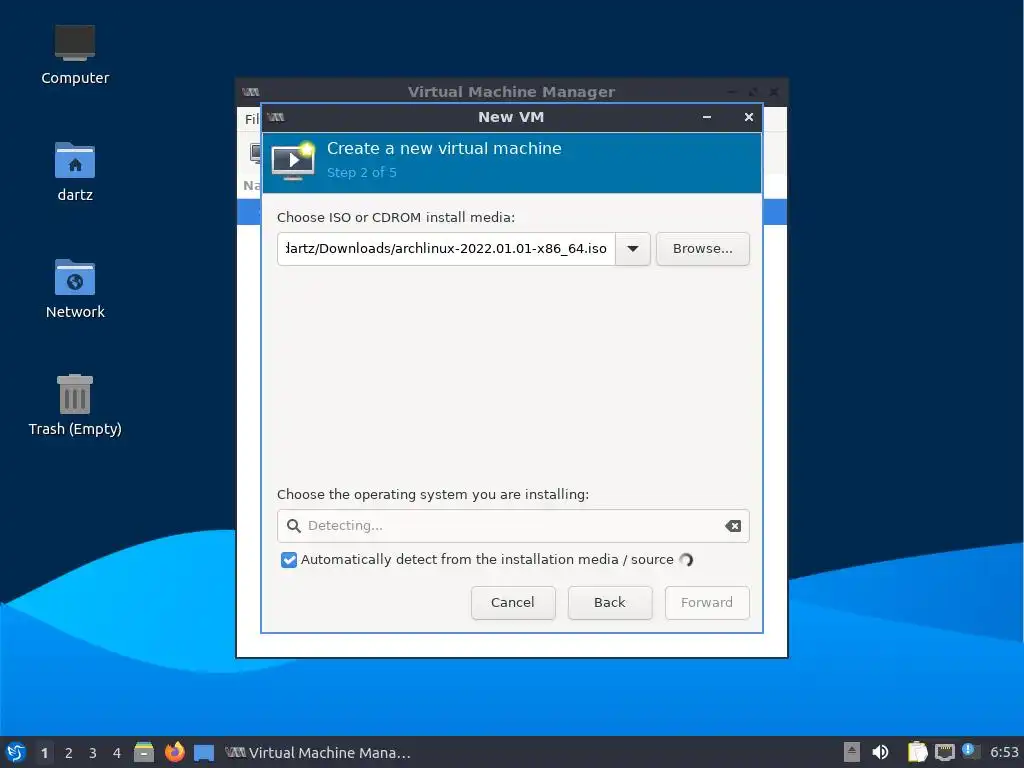1024x768 pixels.
Task: Clear the operating system search field
Action: point(733,526)
